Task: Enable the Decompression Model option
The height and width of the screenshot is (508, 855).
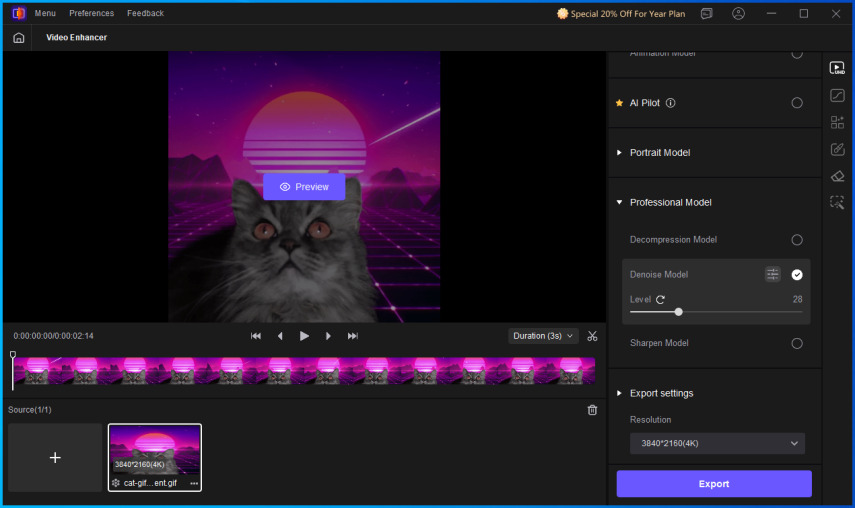Action: [x=797, y=240]
